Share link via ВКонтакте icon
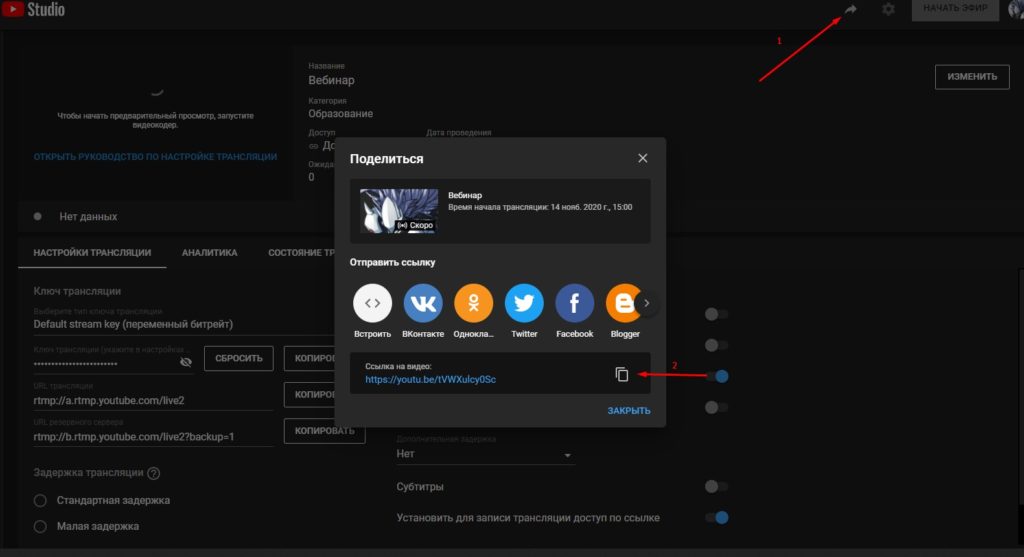The height and width of the screenshot is (557, 1024). point(423,303)
